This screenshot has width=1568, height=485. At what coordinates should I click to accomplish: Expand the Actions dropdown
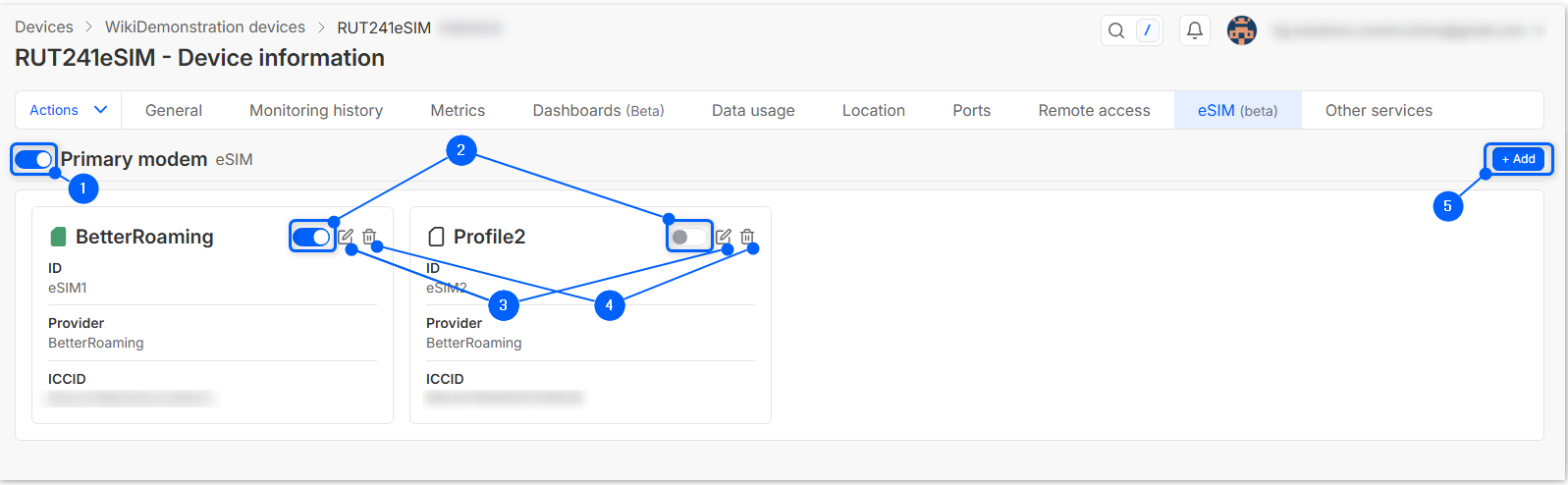click(68, 110)
